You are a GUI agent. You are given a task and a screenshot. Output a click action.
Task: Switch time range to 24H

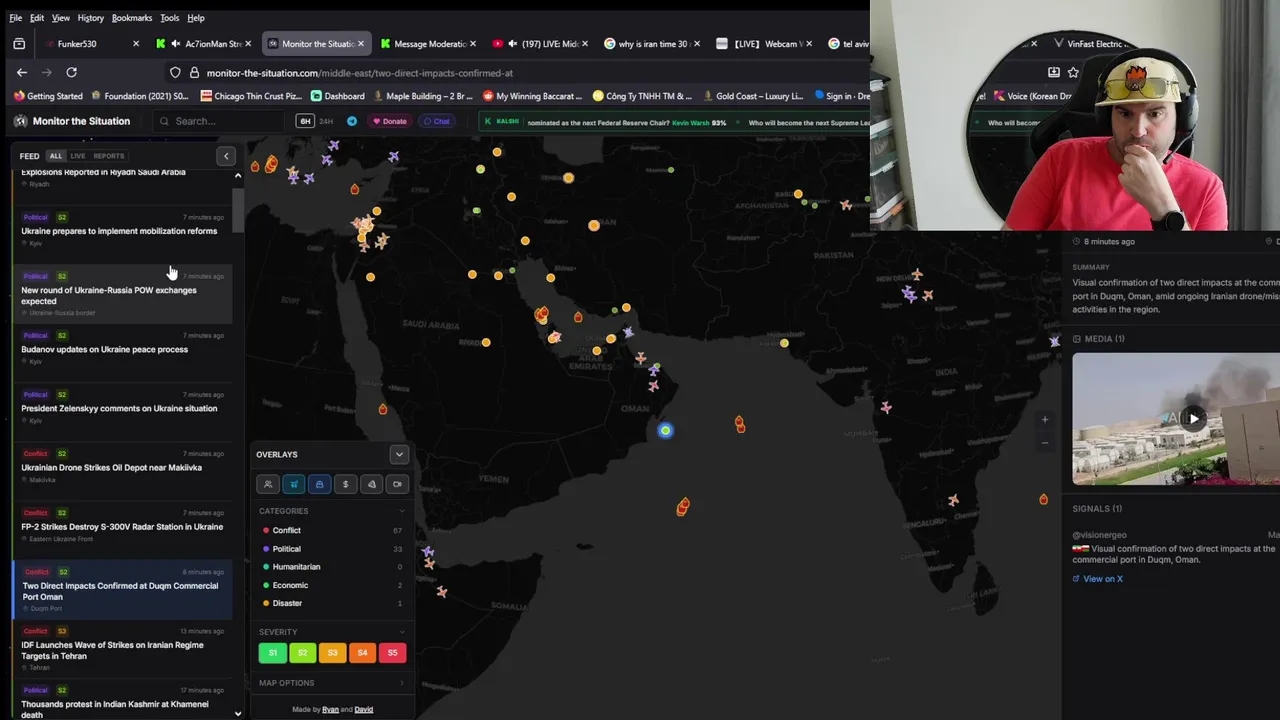(326, 121)
